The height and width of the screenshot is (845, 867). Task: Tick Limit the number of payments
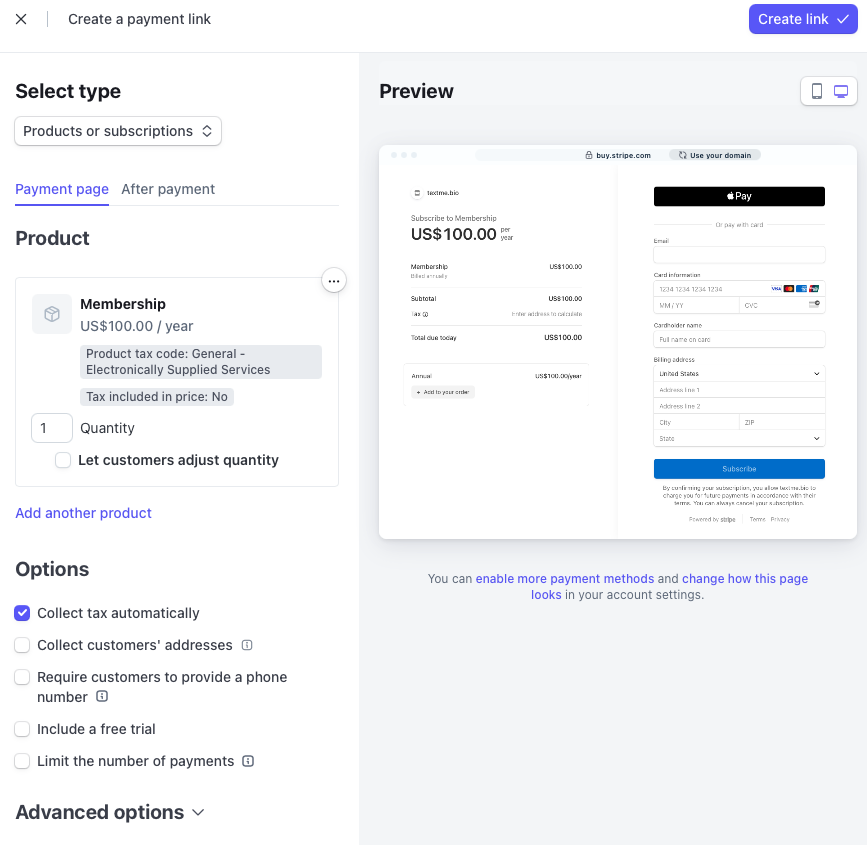pyautogui.click(x=22, y=761)
